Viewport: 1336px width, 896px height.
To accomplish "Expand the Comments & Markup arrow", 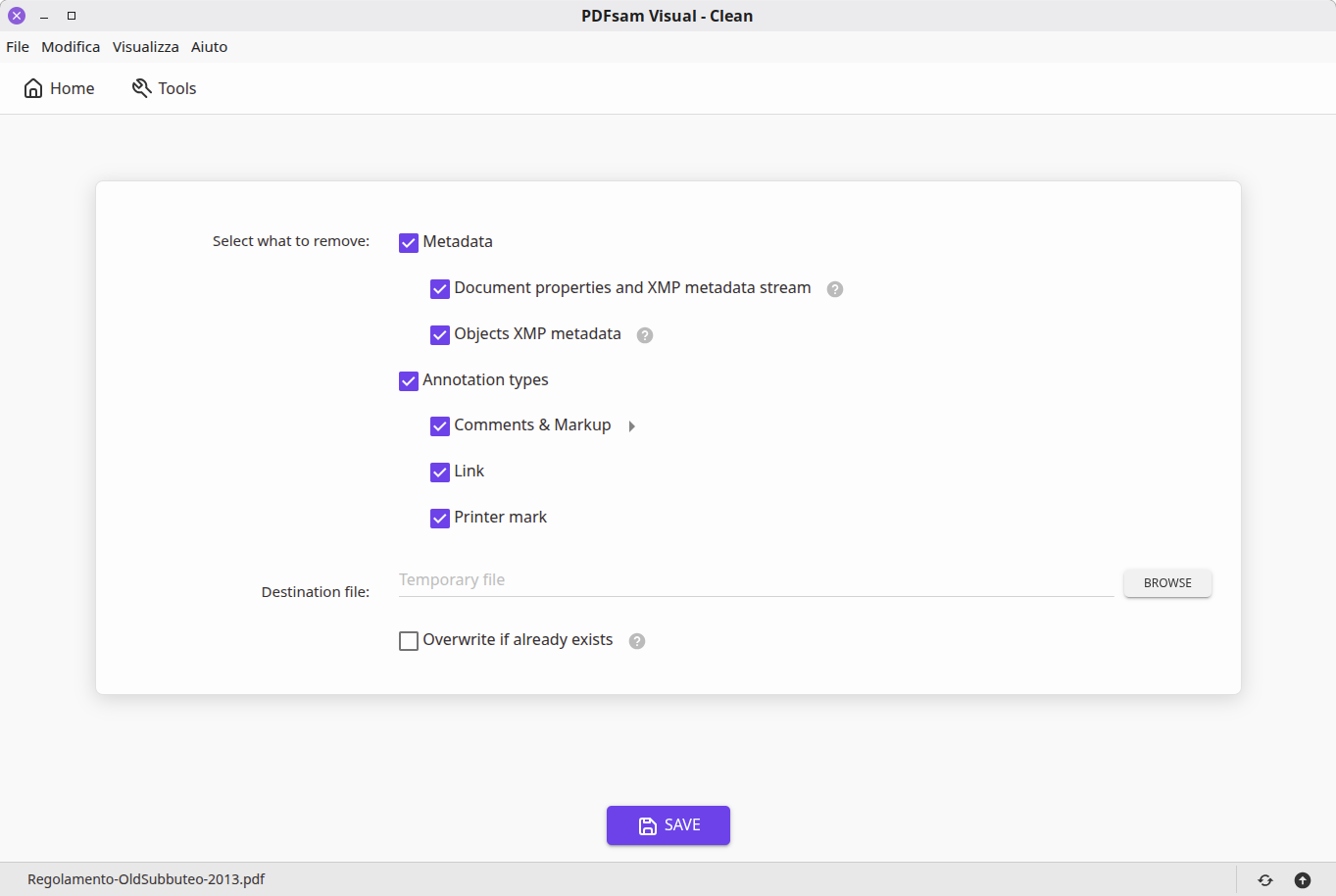I will (x=632, y=426).
